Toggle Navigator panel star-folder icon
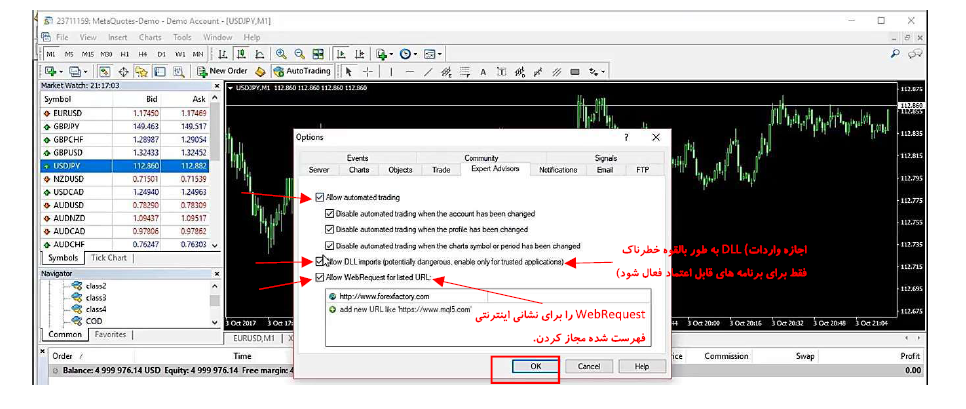The width and height of the screenshot is (966, 409). click(141, 71)
